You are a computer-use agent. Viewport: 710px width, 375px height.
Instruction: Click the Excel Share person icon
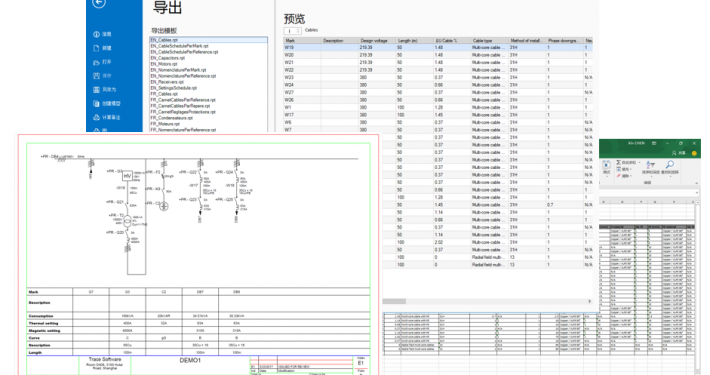(674, 153)
